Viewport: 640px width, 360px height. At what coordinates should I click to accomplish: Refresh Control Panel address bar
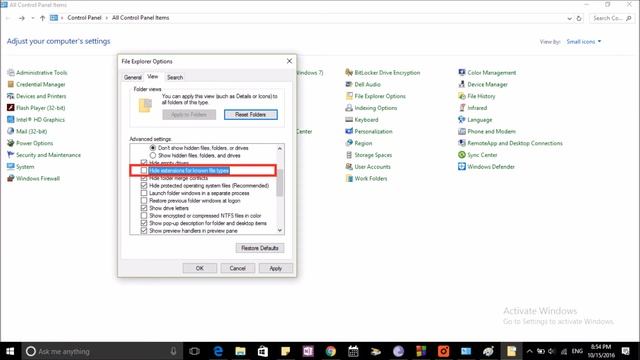[579, 18]
